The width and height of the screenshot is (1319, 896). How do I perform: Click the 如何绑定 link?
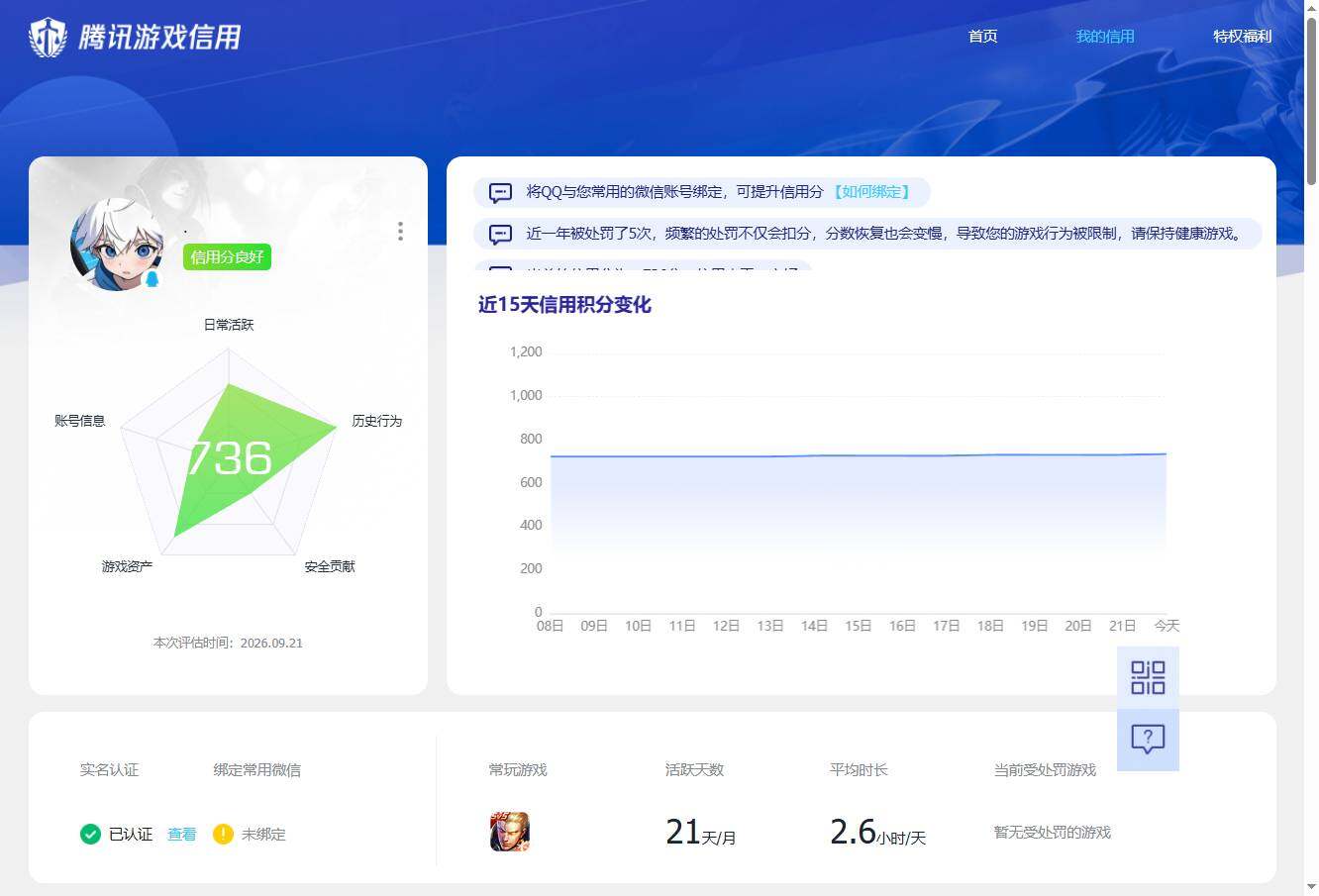871,192
